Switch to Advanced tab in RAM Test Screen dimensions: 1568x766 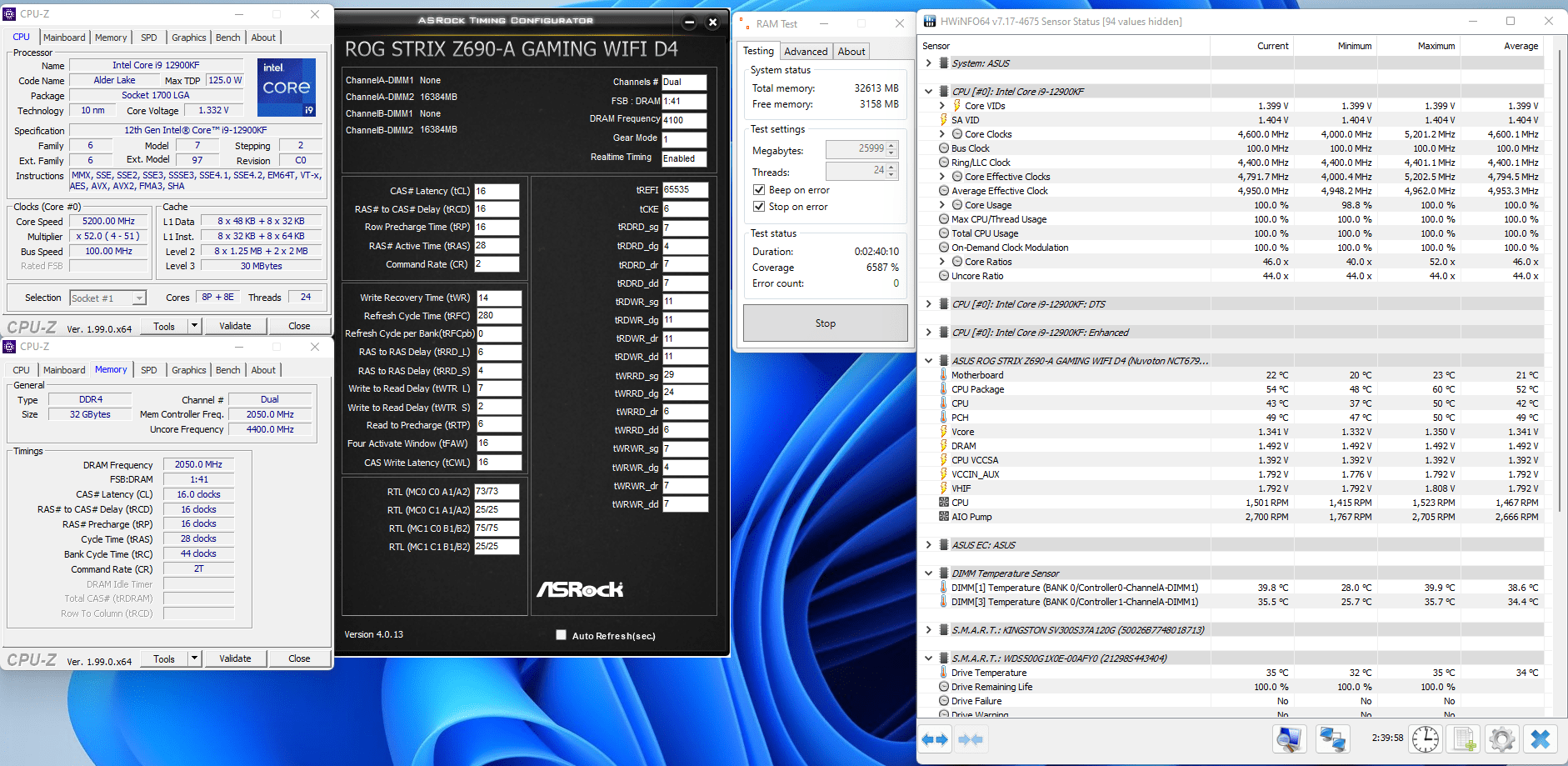coord(806,52)
